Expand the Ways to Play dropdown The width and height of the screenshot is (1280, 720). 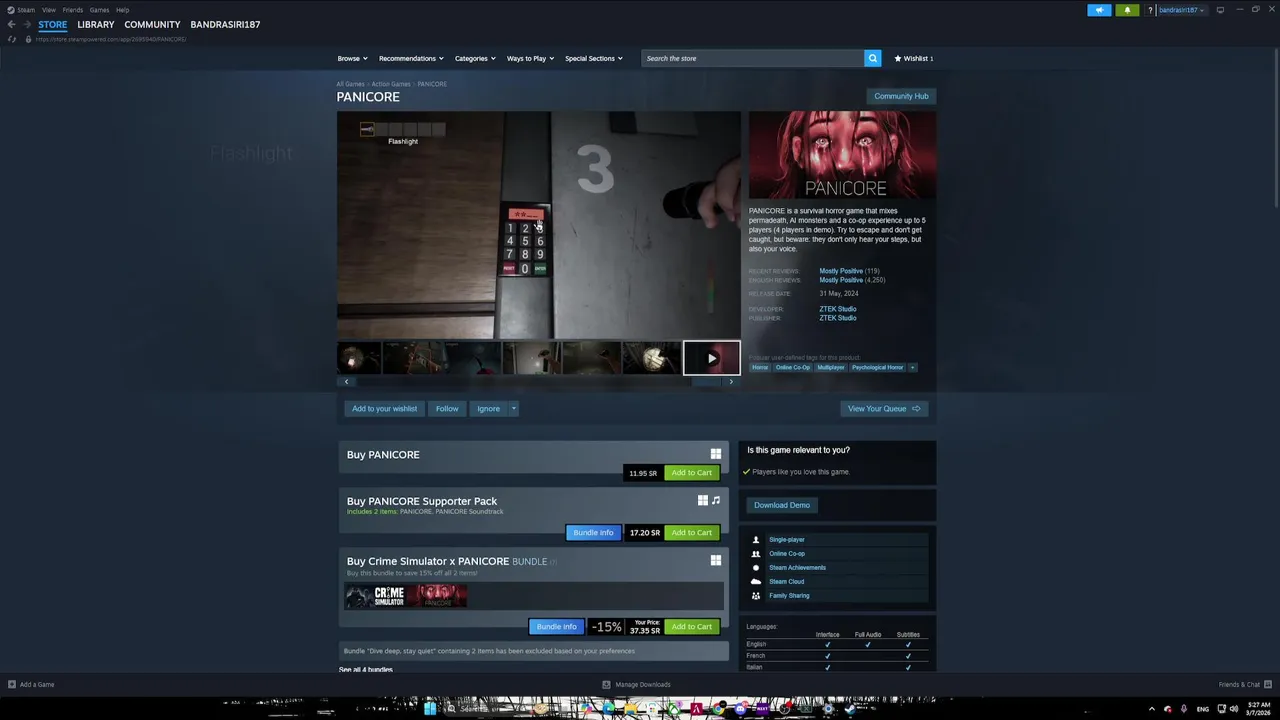pos(530,58)
